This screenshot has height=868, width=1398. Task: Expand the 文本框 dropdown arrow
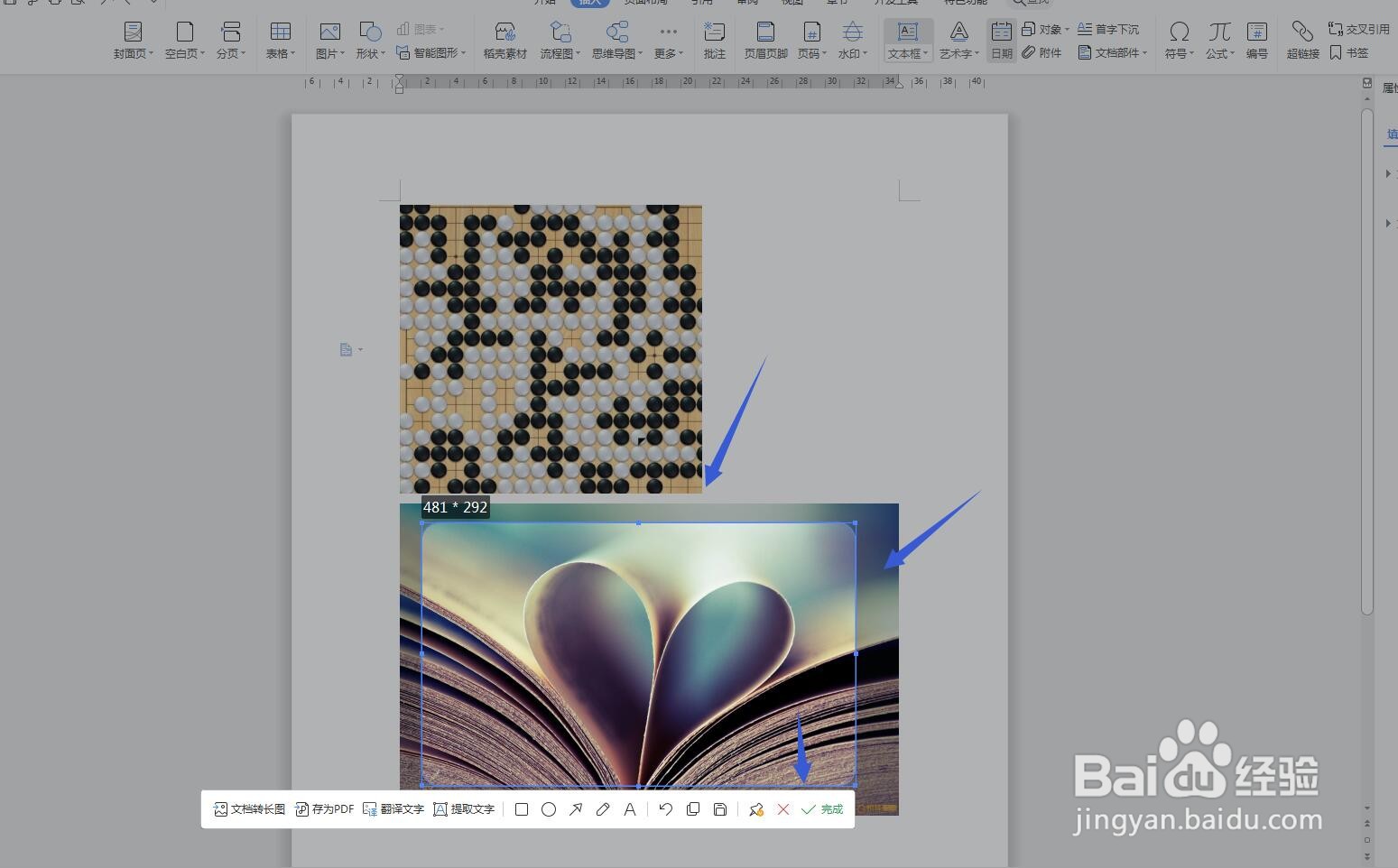point(926,53)
